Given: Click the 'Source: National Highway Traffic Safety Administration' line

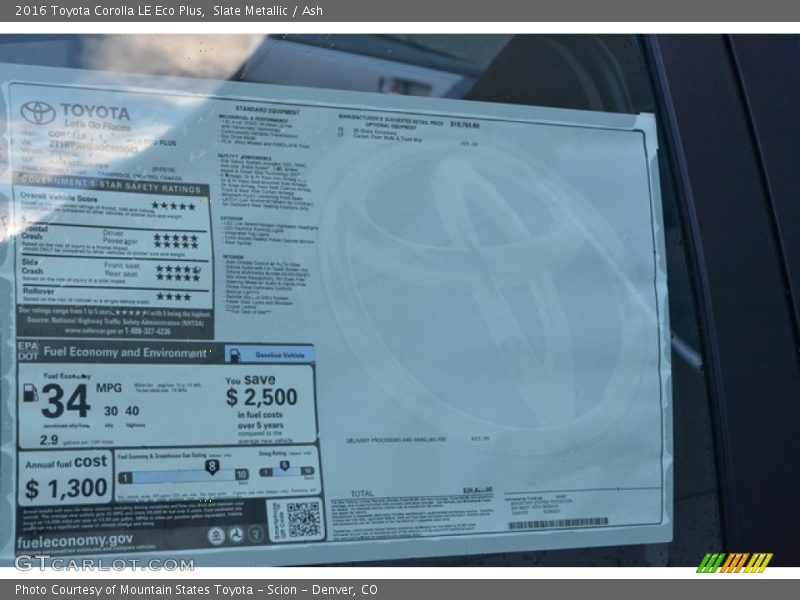Looking at the screenshot, I should tap(115, 321).
